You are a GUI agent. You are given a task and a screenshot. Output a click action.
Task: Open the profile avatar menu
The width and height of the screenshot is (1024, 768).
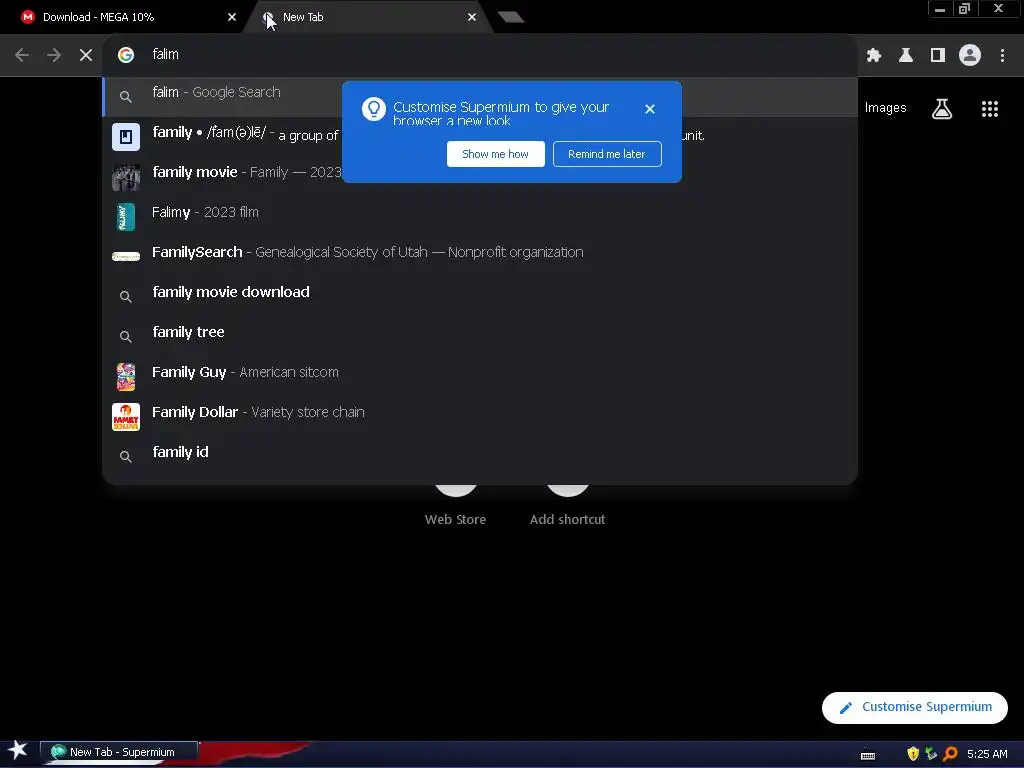970,56
